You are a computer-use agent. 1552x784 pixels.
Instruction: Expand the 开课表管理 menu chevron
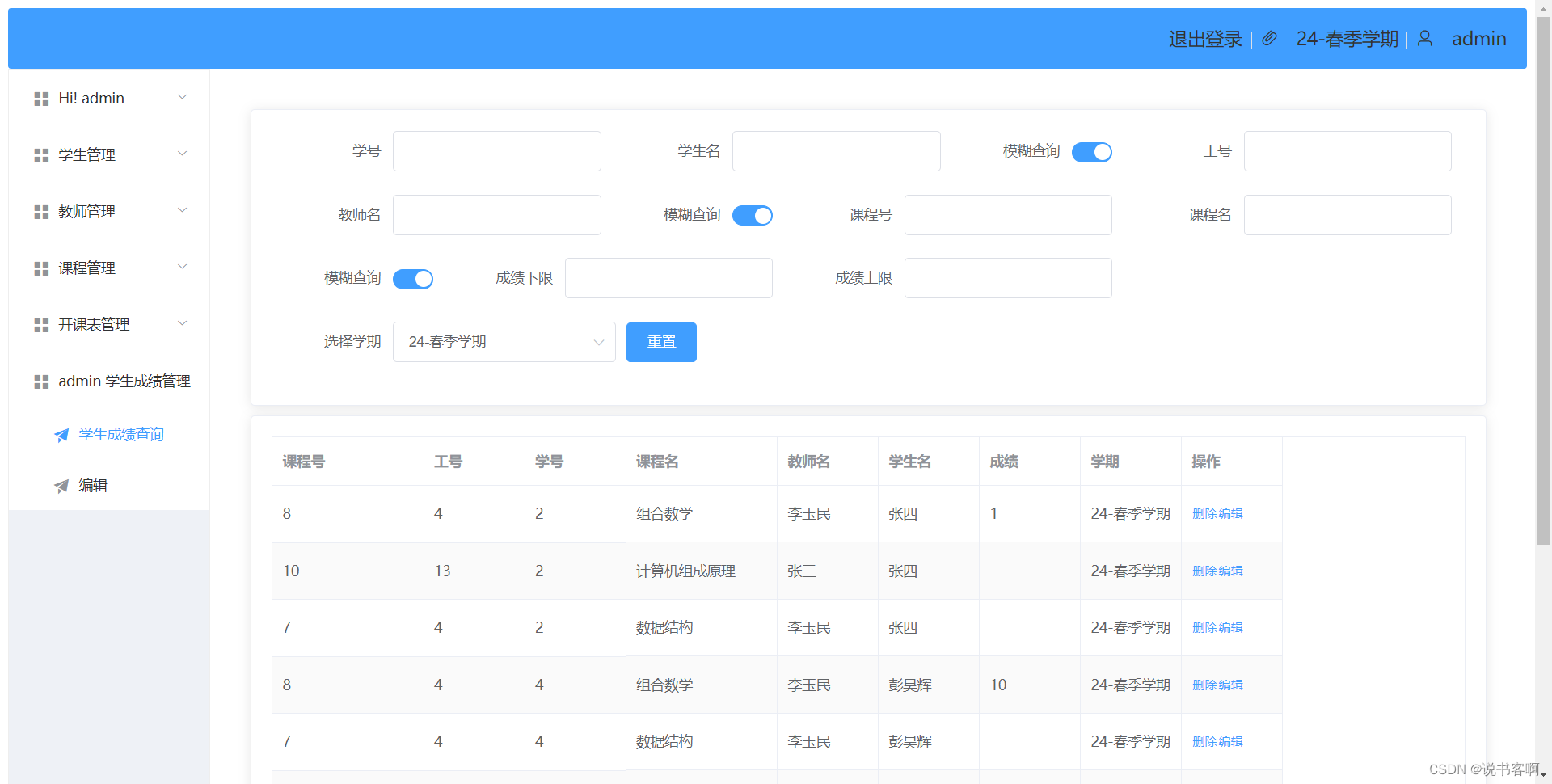183,323
